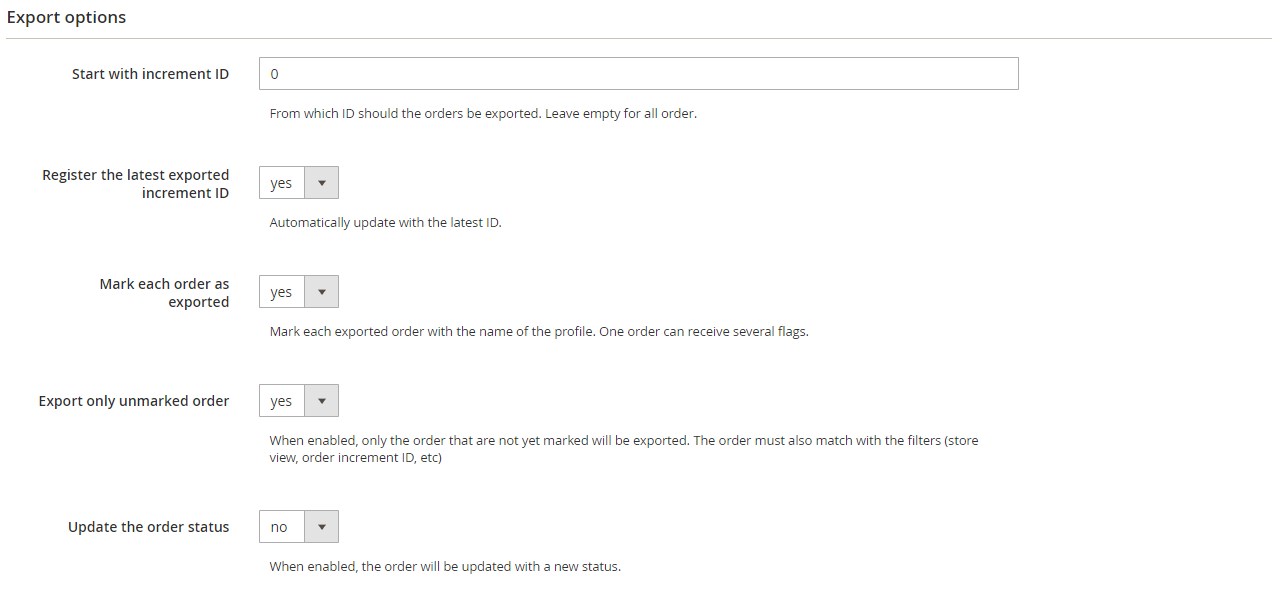The image size is (1281, 597).
Task: Click the arrow next to Update the order status
Action: tap(322, 527)
